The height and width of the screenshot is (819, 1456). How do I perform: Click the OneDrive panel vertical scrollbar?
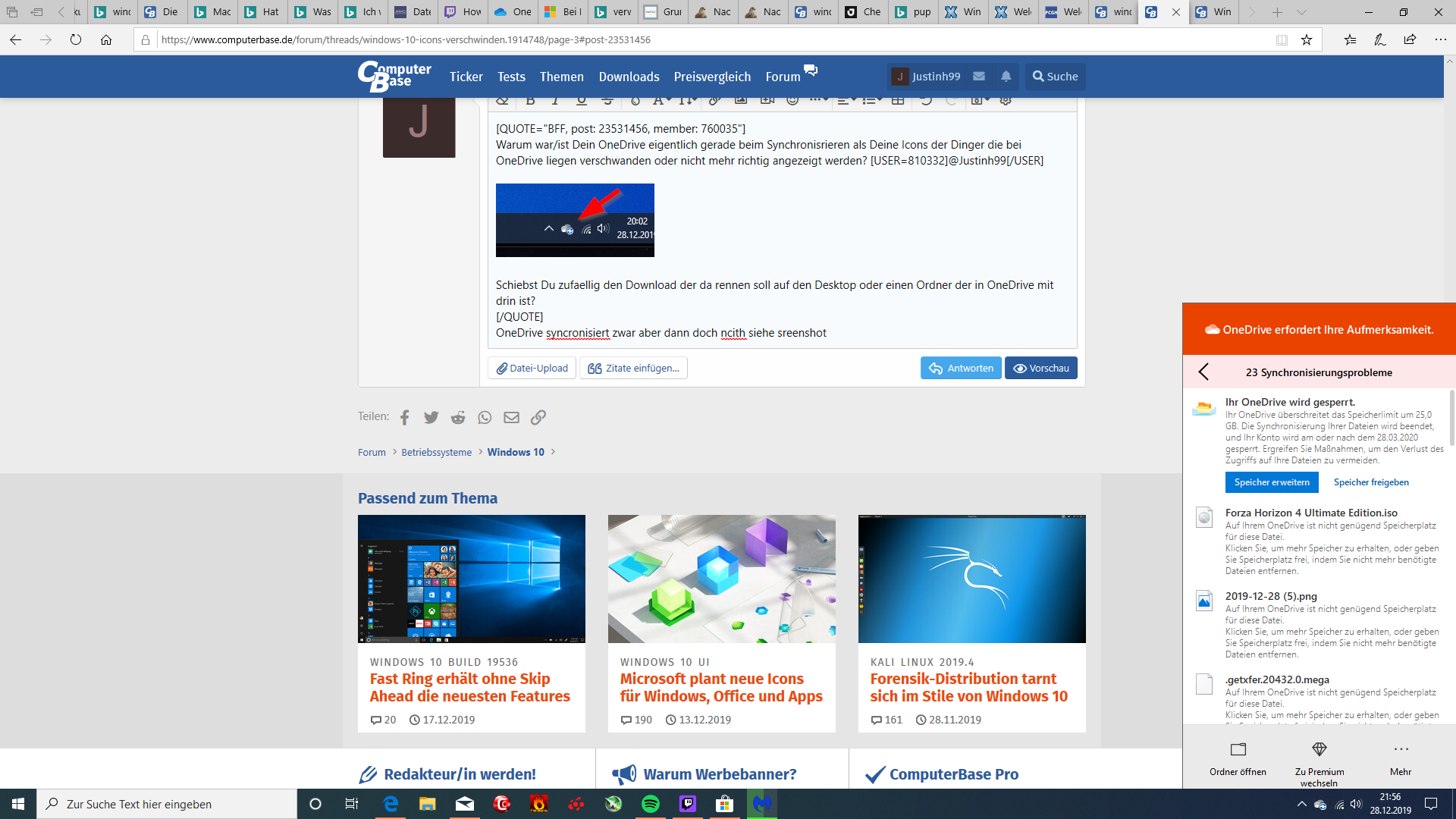pyautogui.click(x=1451, y=419)
